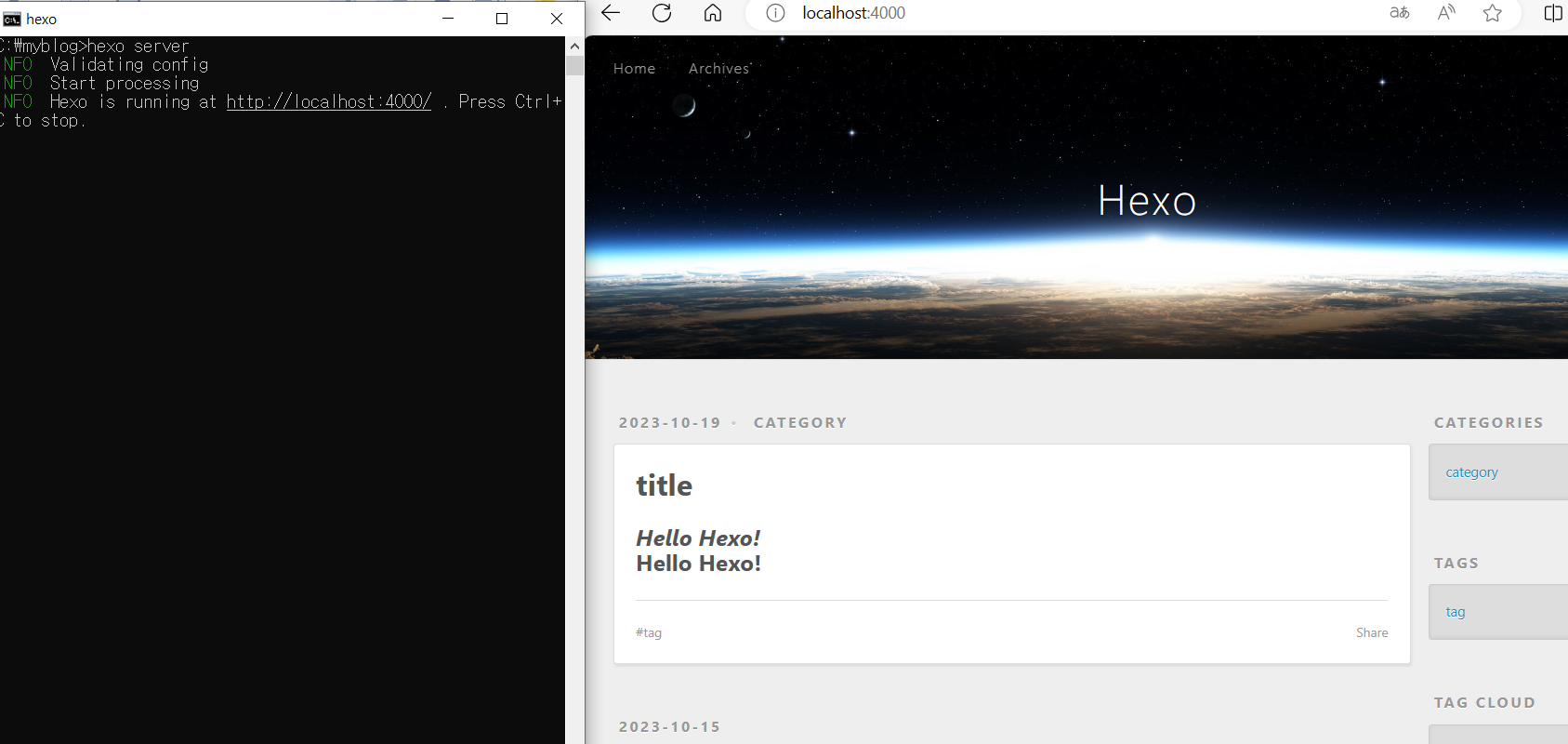Click the console scrollbar up arrow
This screenshot has height=744, width=1568.
point(574,46)
